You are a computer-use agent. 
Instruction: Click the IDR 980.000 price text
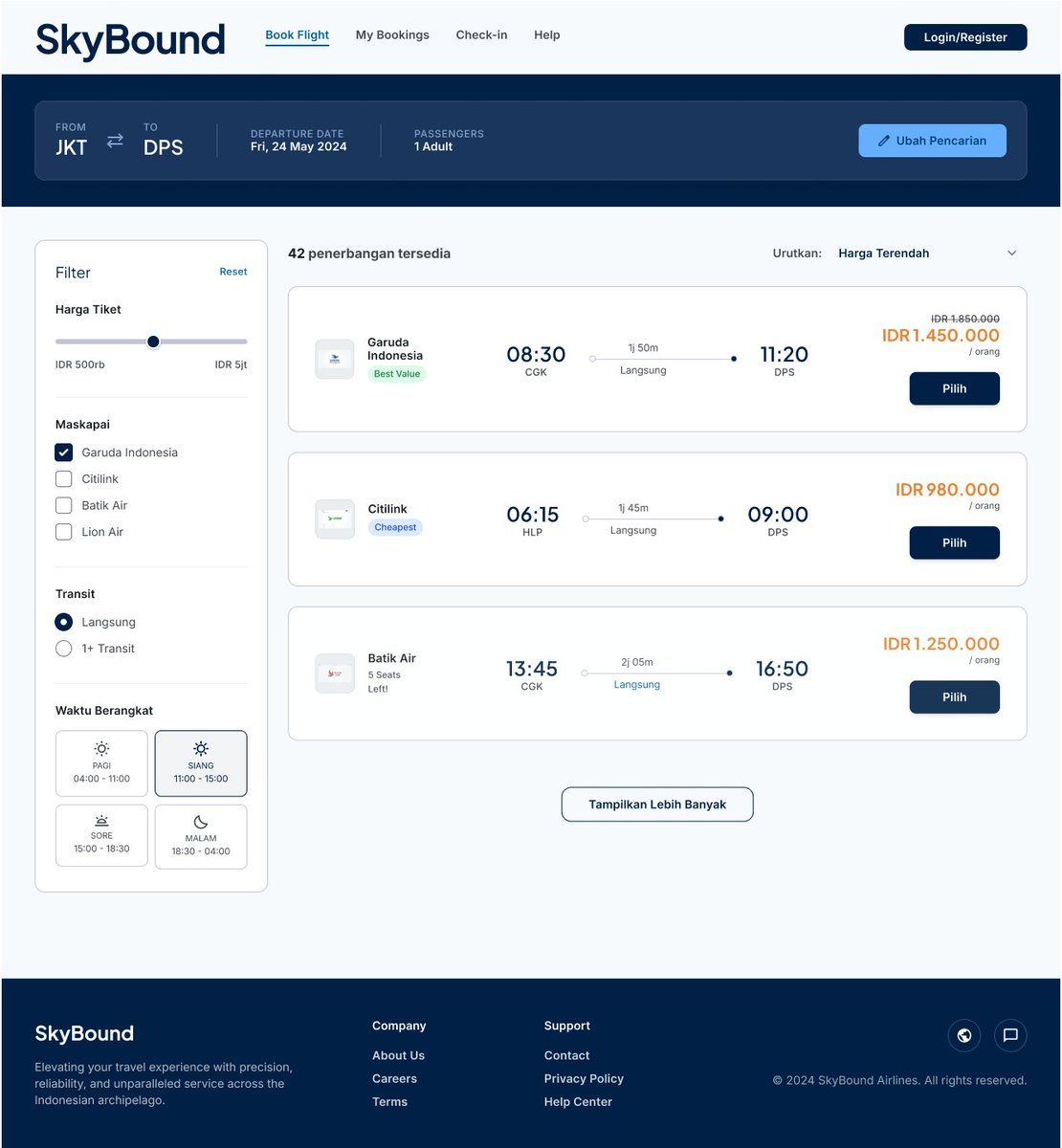click(x=947, y=490)
